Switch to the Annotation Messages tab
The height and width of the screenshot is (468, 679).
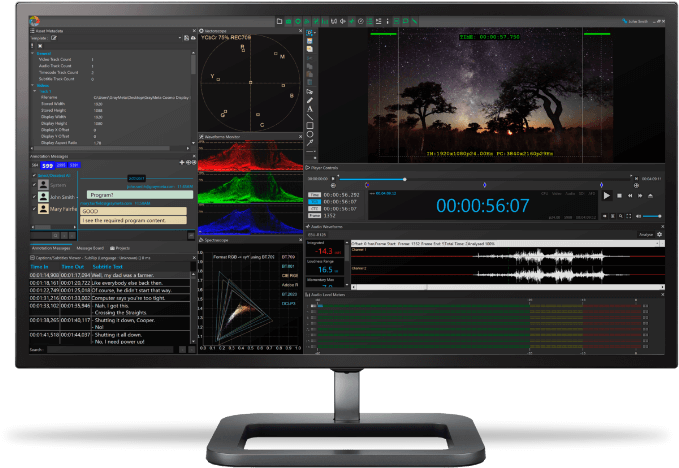coord(51,248)
